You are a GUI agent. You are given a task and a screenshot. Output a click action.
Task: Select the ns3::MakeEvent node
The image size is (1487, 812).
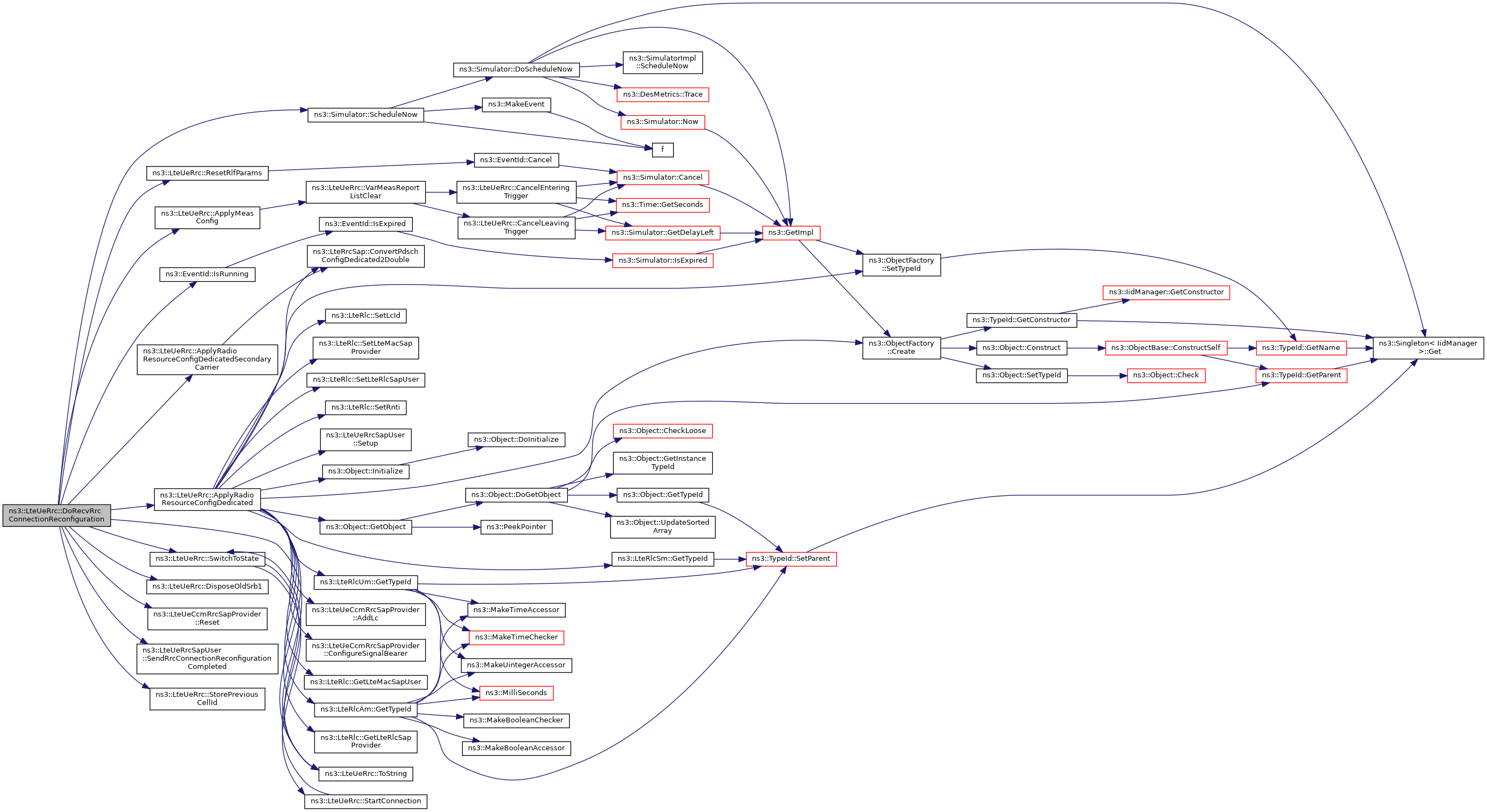coord(516,104)
